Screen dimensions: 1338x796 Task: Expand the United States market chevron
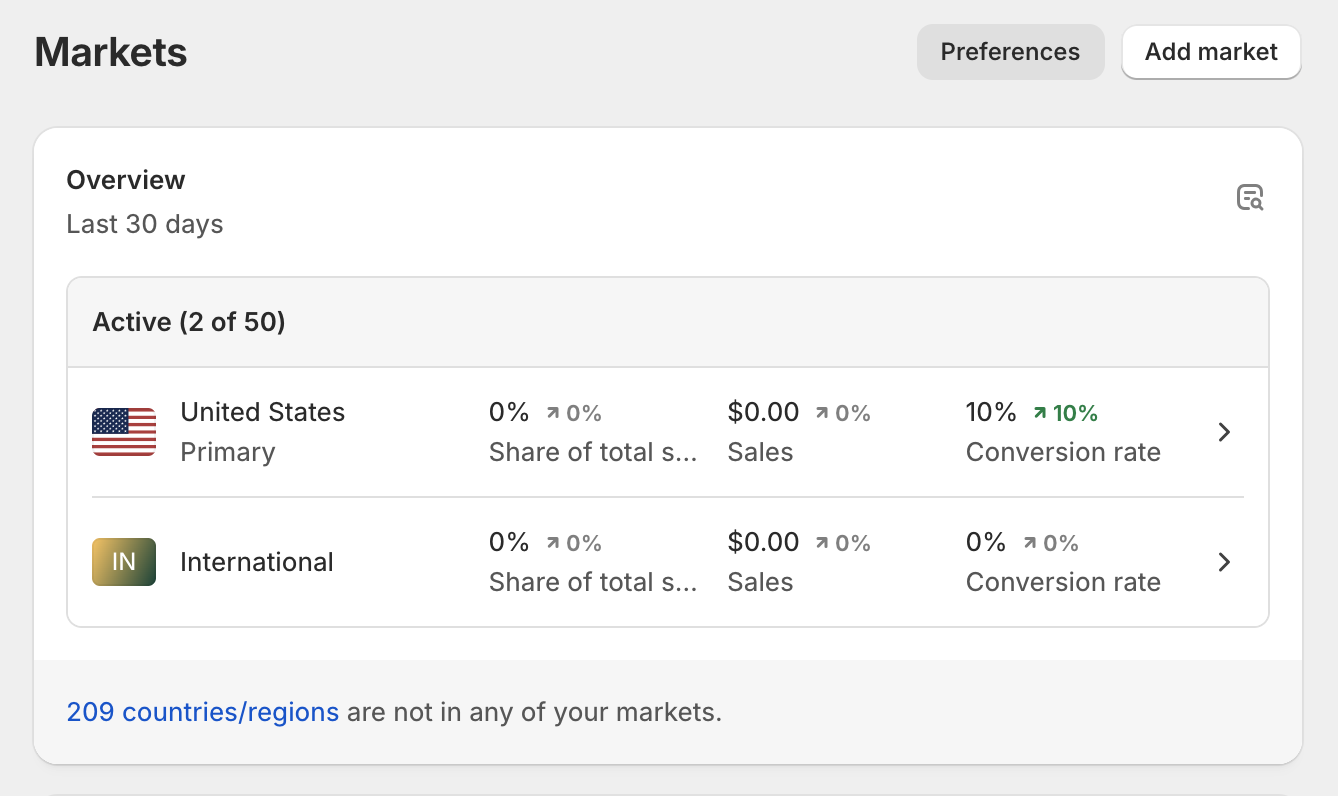(x=1224, y=432)
